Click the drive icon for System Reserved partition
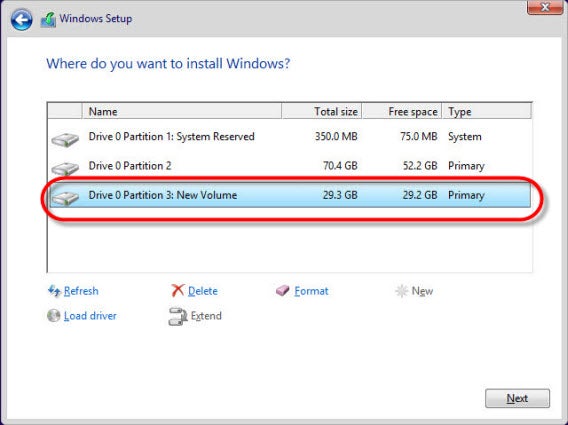Image resolution: width=568 pixels, height=425 pixels. click(x=65, y=139)
